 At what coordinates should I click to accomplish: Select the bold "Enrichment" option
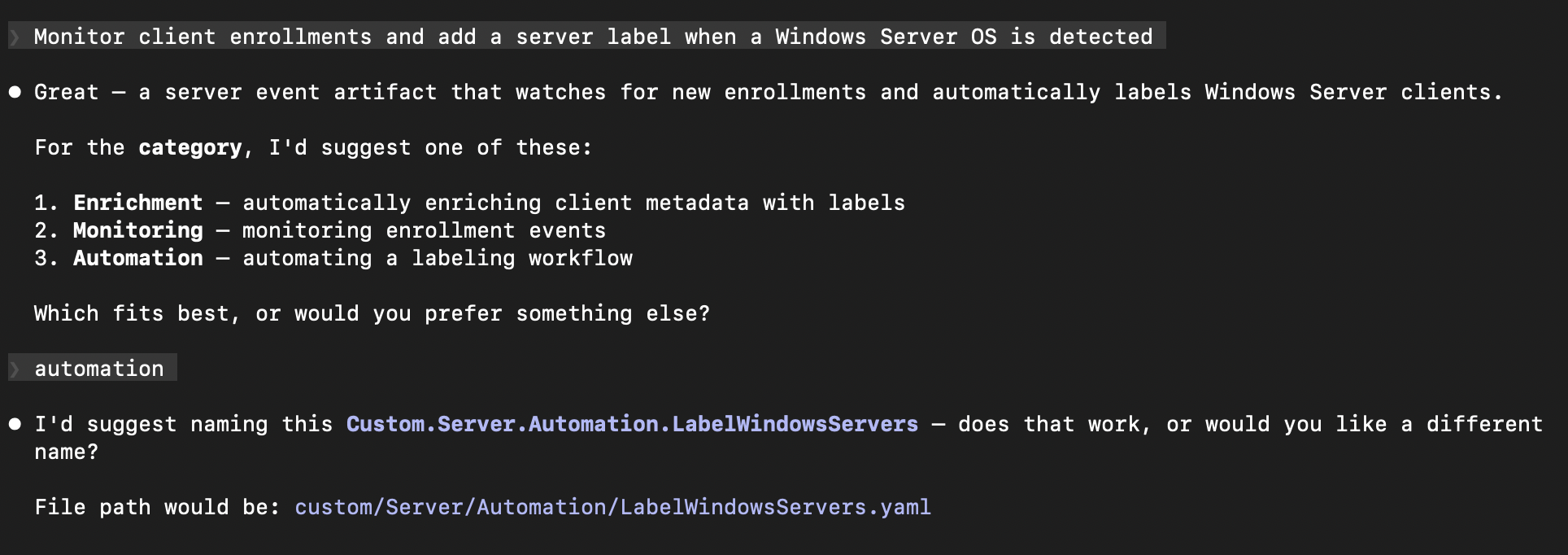pyautogui.click(x=137, y=203)
